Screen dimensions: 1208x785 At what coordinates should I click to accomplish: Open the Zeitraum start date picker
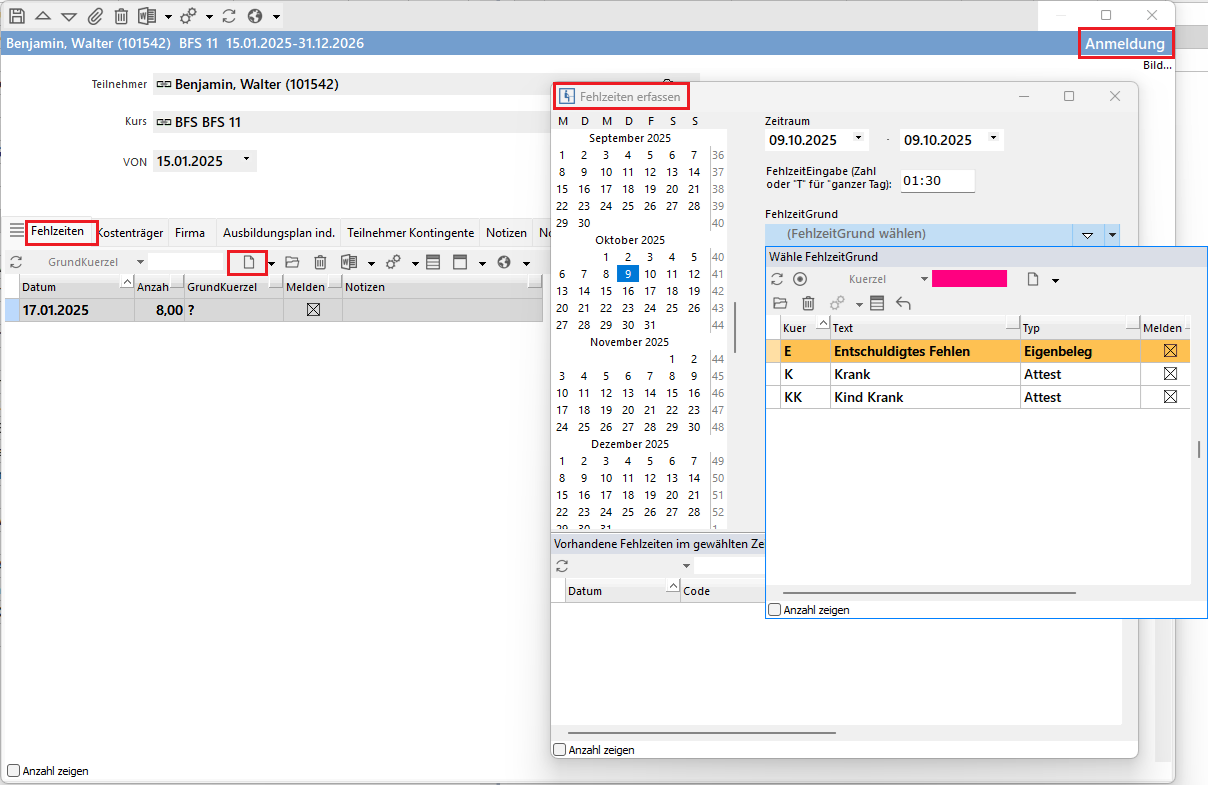pos(860,139)
